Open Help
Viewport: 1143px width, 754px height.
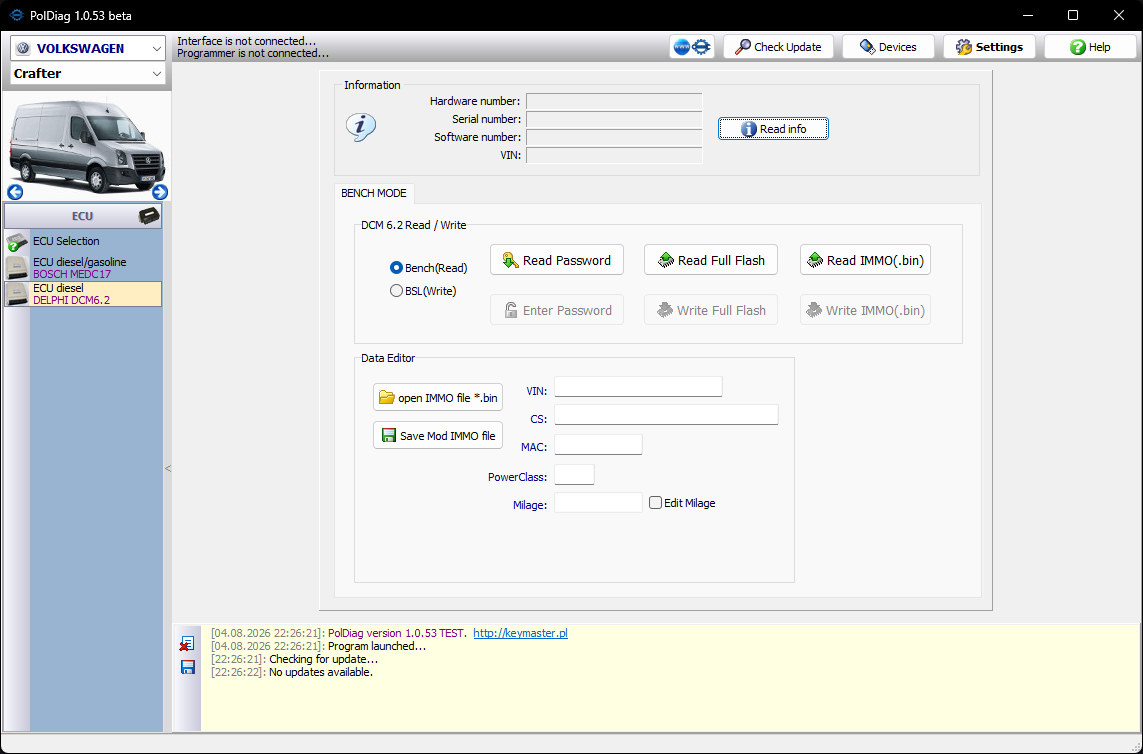(1090, 47)
